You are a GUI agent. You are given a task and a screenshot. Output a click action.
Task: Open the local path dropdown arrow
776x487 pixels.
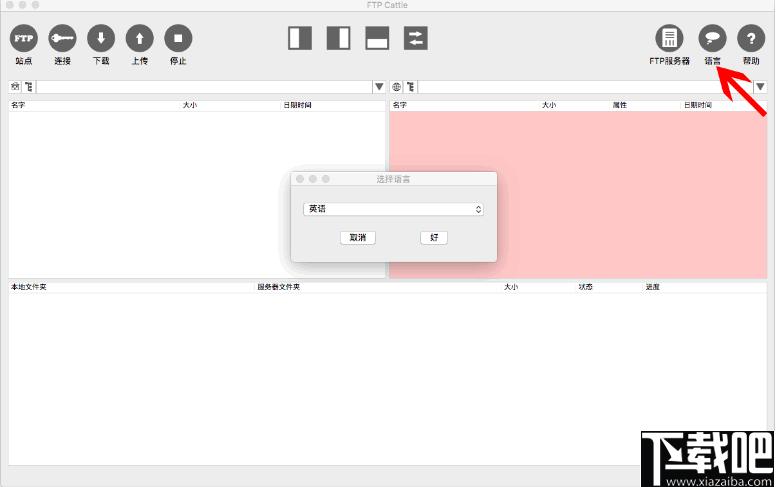(x=379, y=87)
